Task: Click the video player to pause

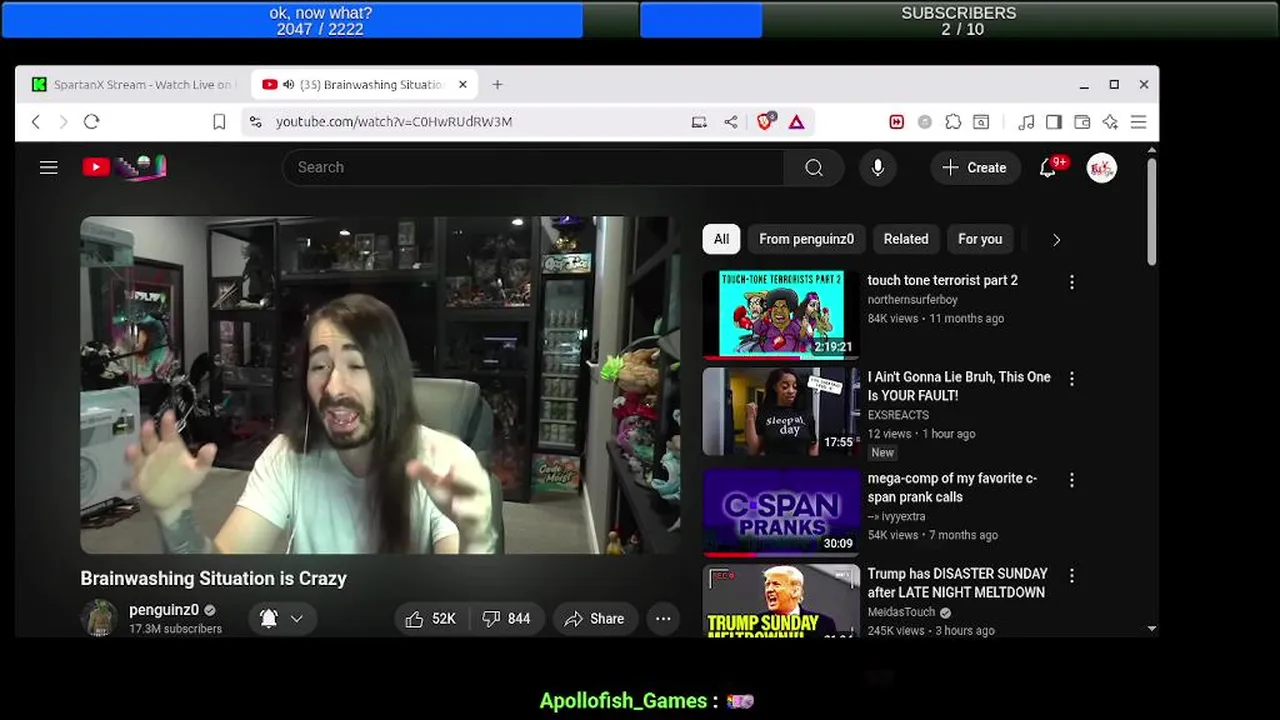Action: click(x=380, y=385)
